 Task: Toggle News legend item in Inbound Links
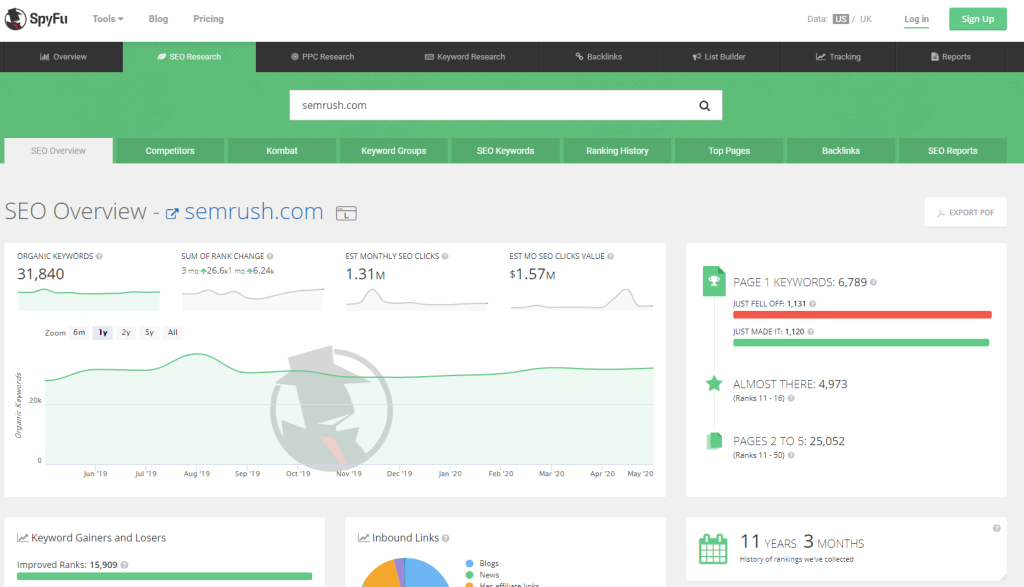pyautogui.click(x=482, y=575)
